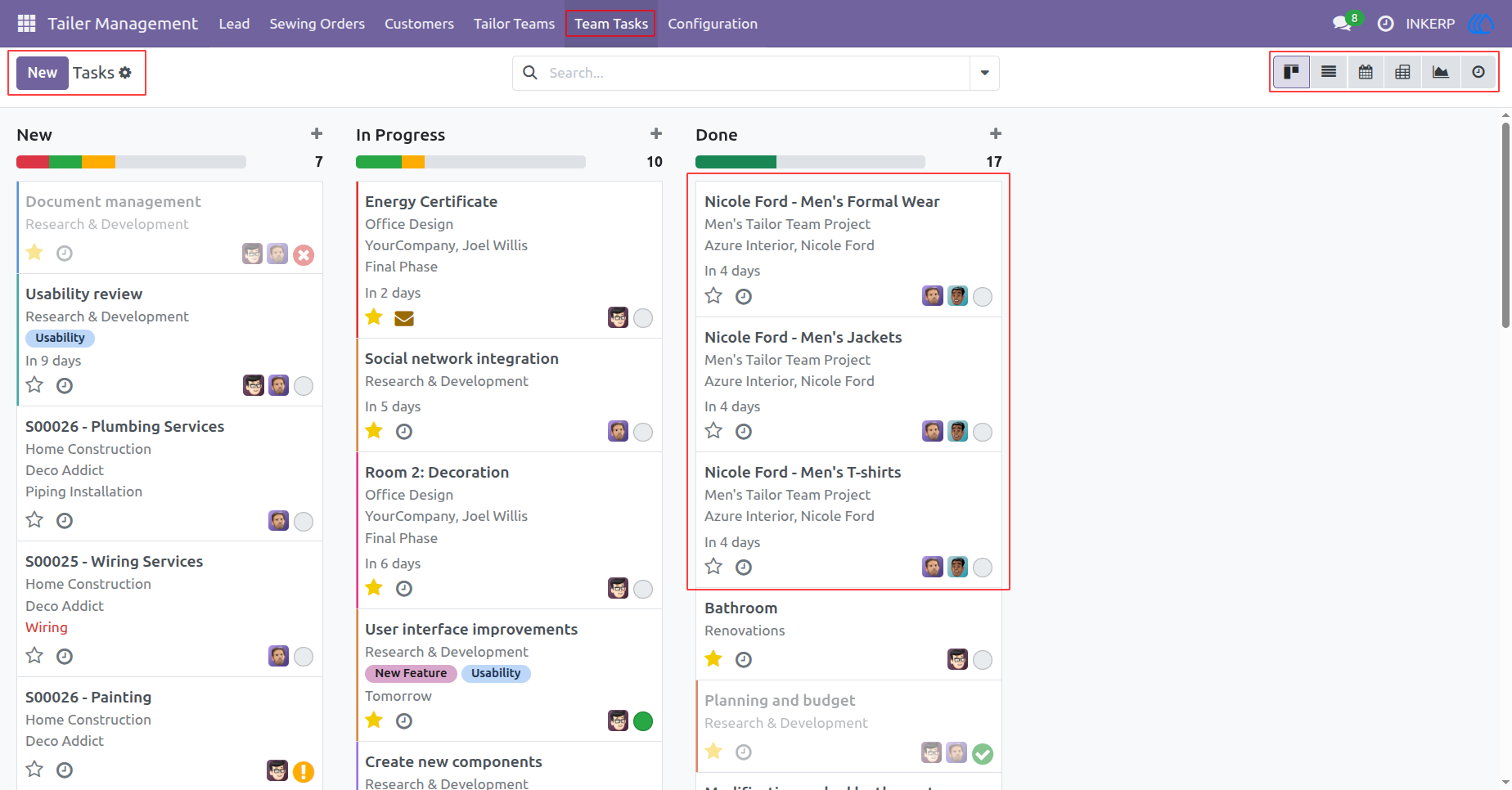Open the Tailor Teams menu
The height and width of the screenshot is (790, 1512).
pyautogui.click(x=514, y=24)
